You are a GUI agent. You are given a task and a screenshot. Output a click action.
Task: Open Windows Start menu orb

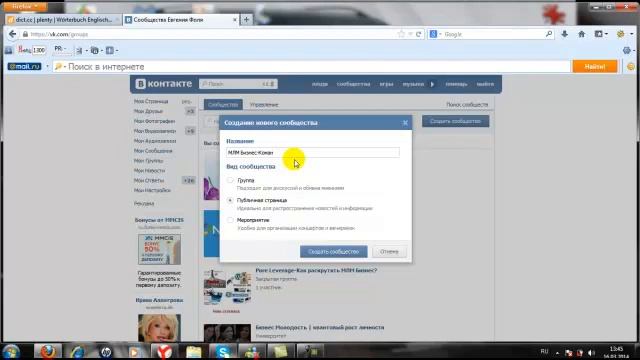point(11,351)
